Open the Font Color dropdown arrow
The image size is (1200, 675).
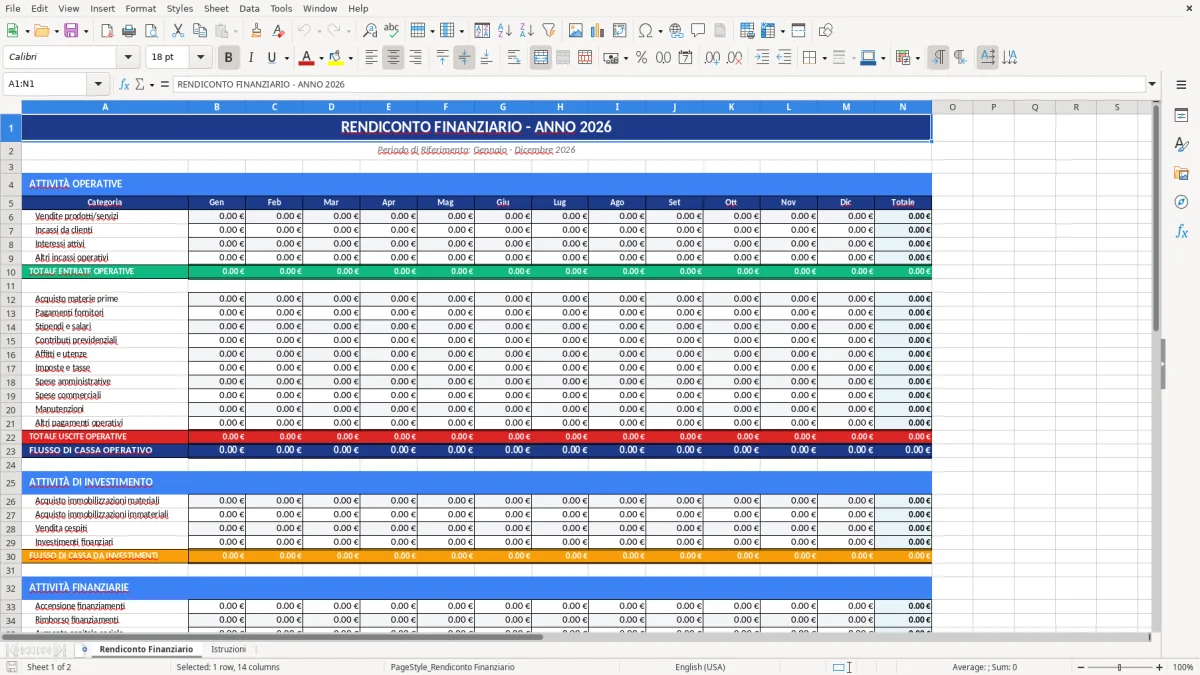click(321, 58)
